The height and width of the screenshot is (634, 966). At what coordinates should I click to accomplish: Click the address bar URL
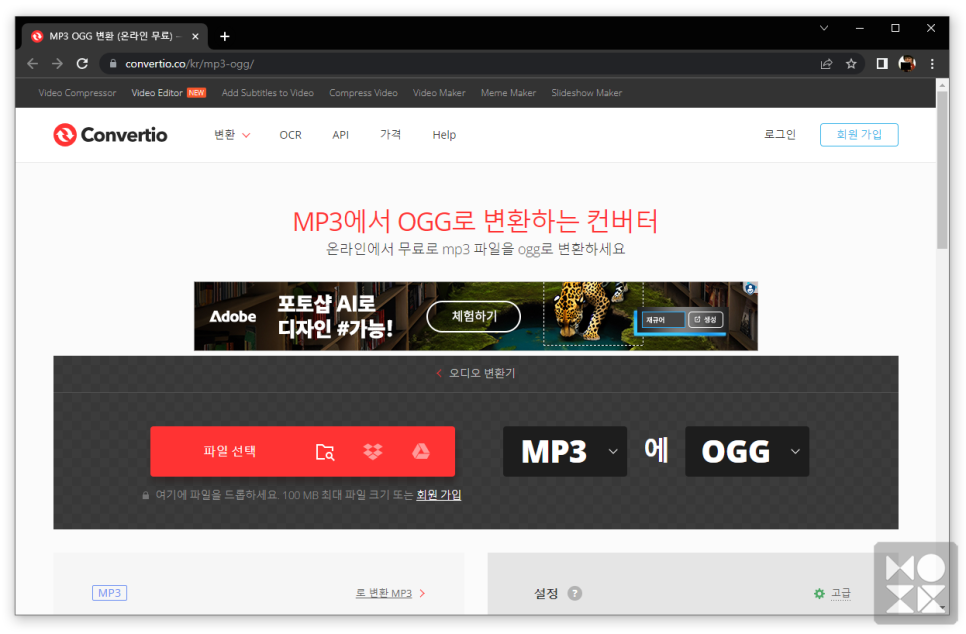click(190, 63)
